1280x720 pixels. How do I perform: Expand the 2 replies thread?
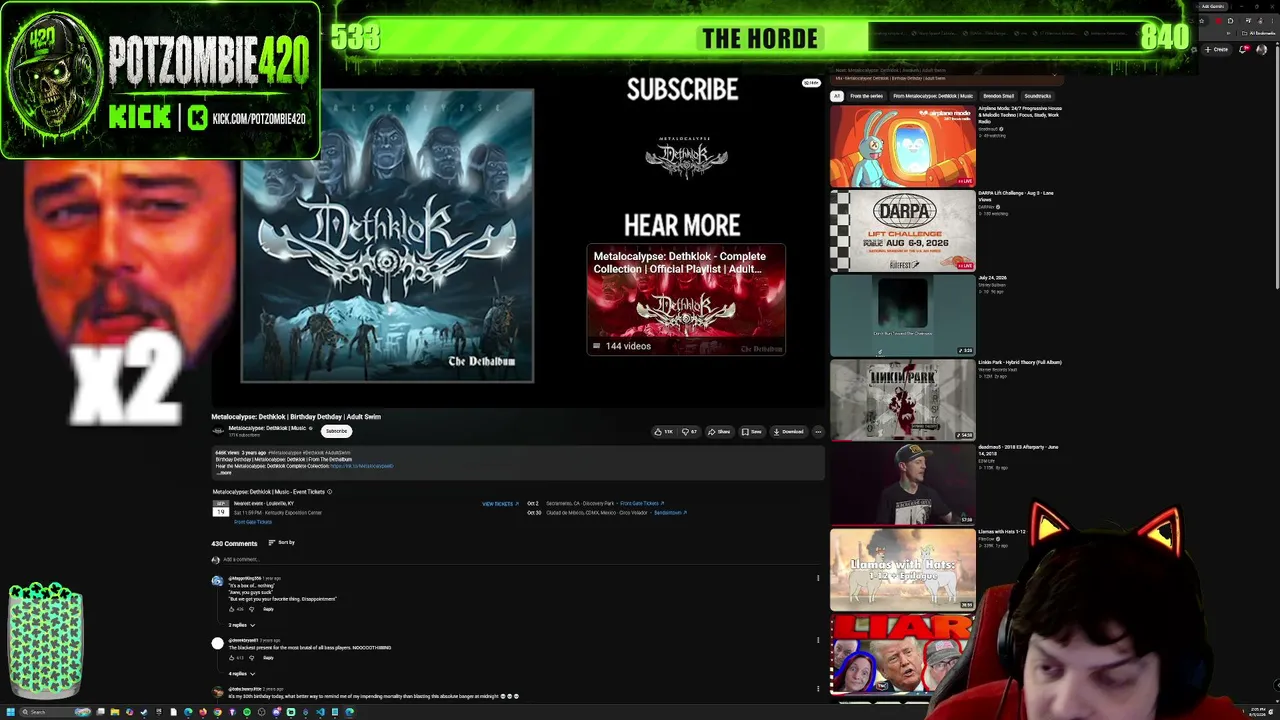coord(241,625)
